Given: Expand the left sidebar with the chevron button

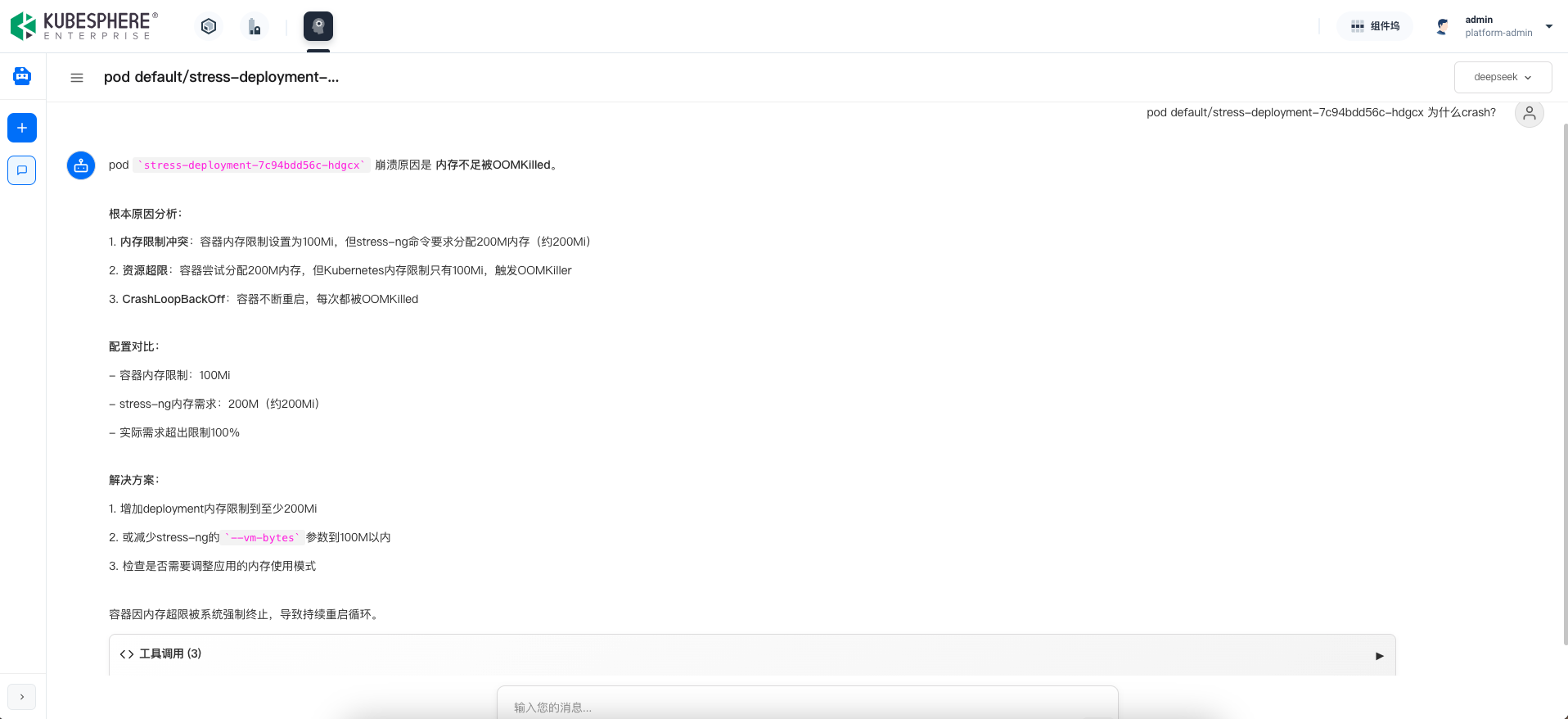Looking at the screenshot, I should [x=22, y=697].
